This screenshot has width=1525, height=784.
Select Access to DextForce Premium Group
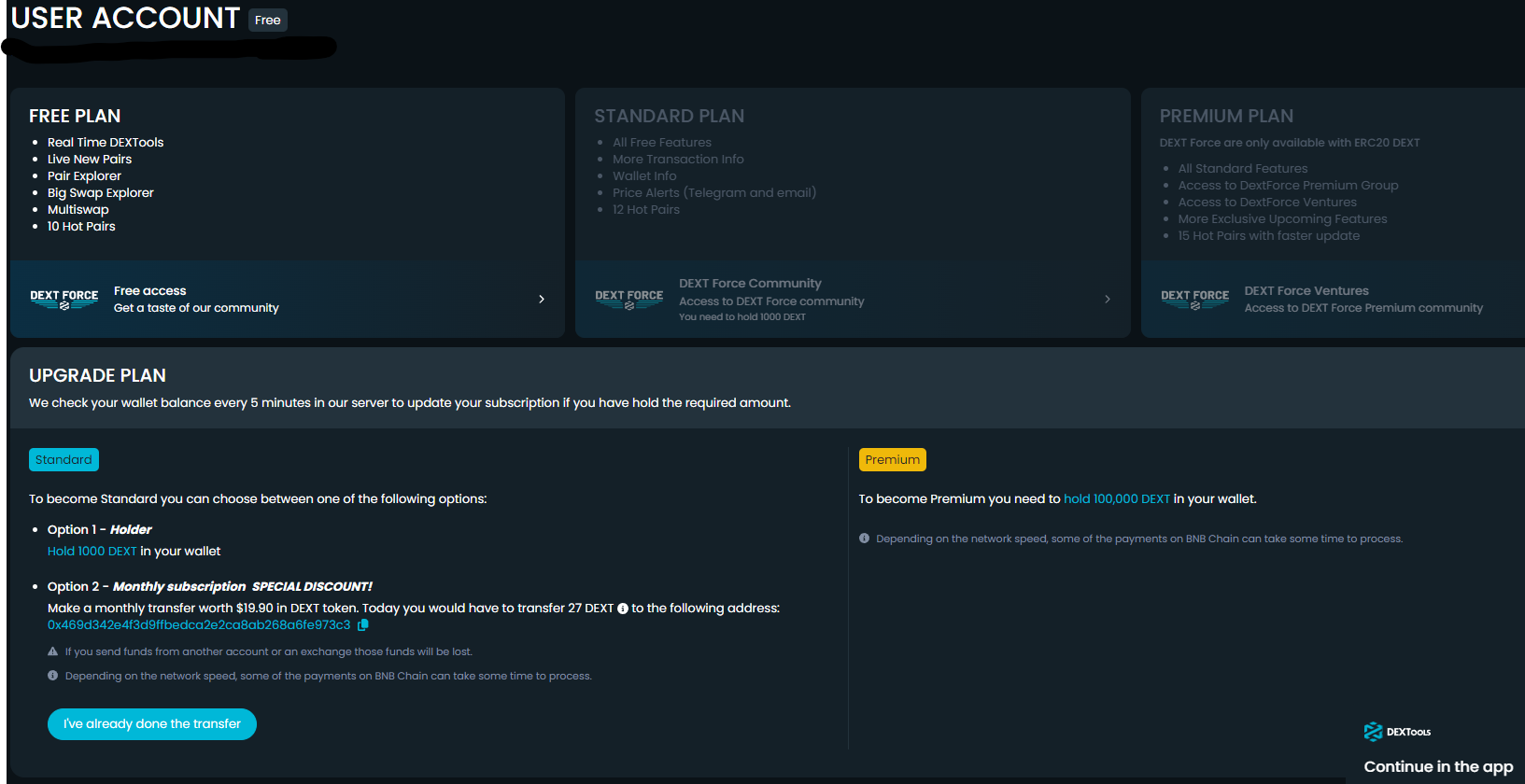1289,186
